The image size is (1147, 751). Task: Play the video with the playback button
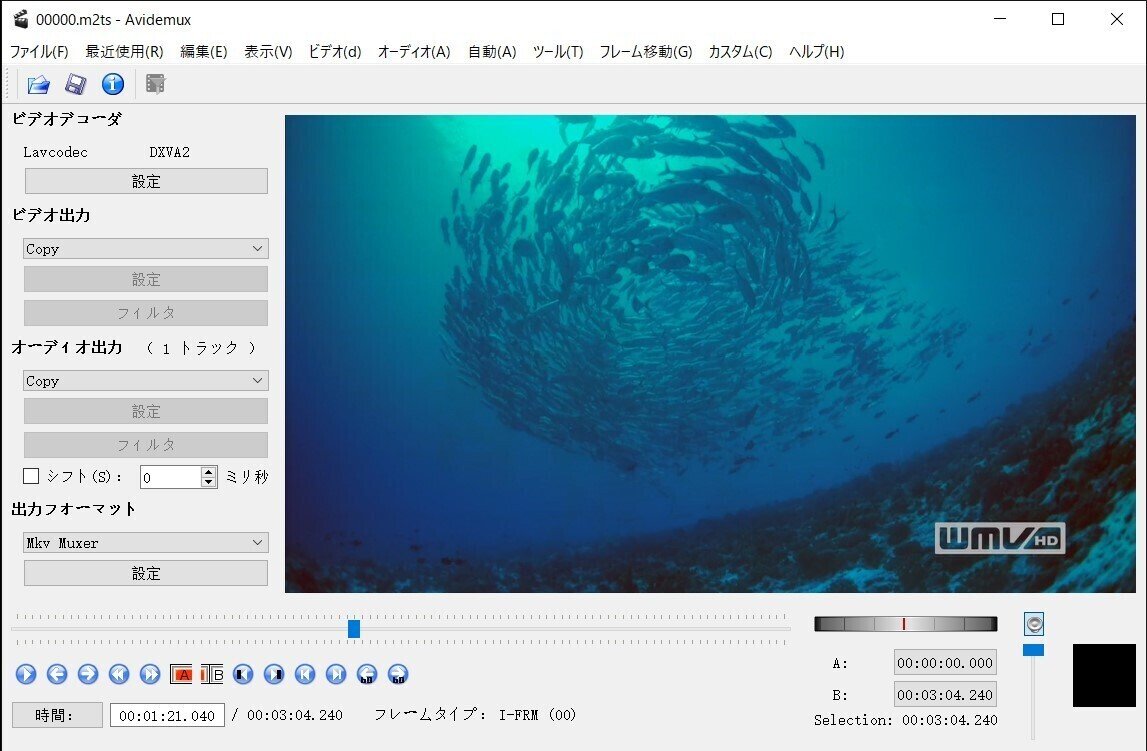tap(27, 674)
